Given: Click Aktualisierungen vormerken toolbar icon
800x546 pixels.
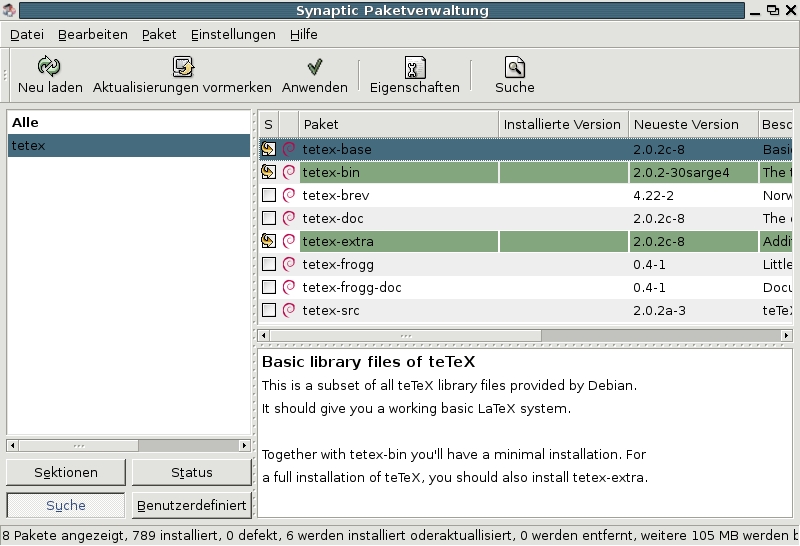Looking at the screenshot, I should [182, 67].
